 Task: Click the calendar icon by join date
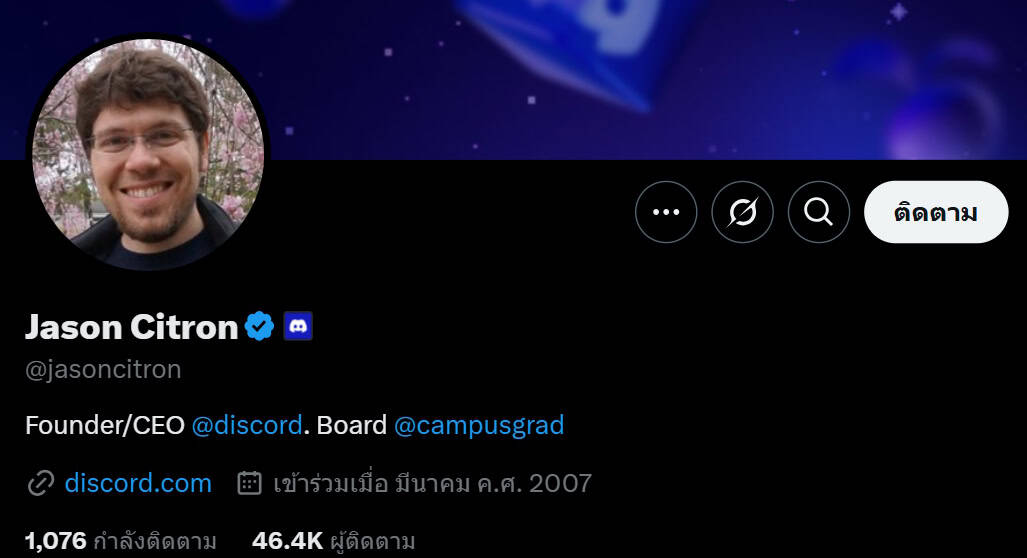[x=250, y=483]
